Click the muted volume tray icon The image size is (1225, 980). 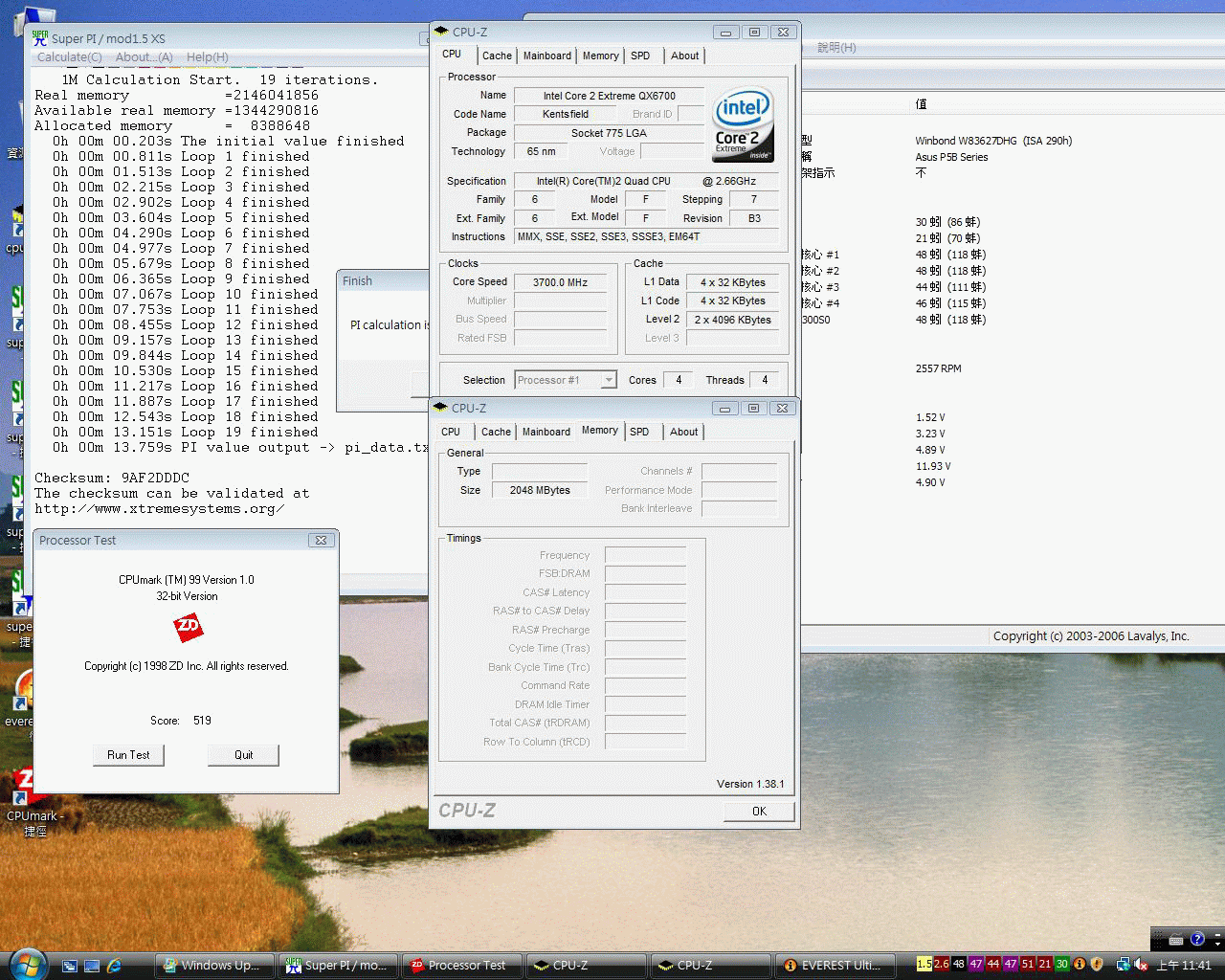pos(1141,965)
